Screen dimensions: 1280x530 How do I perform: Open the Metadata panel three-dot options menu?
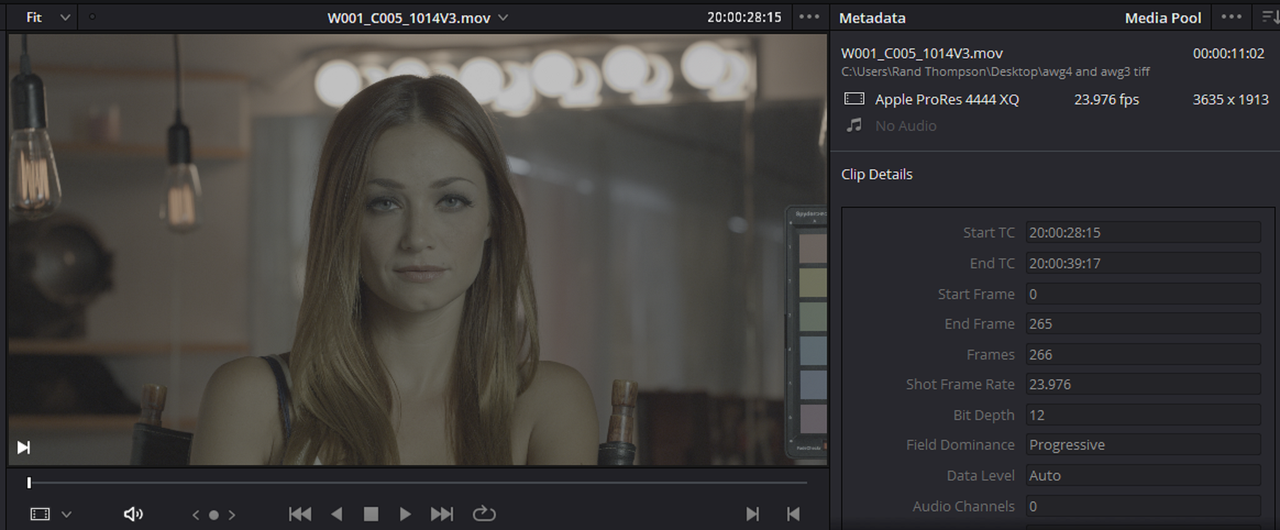tap(1232, 17)
